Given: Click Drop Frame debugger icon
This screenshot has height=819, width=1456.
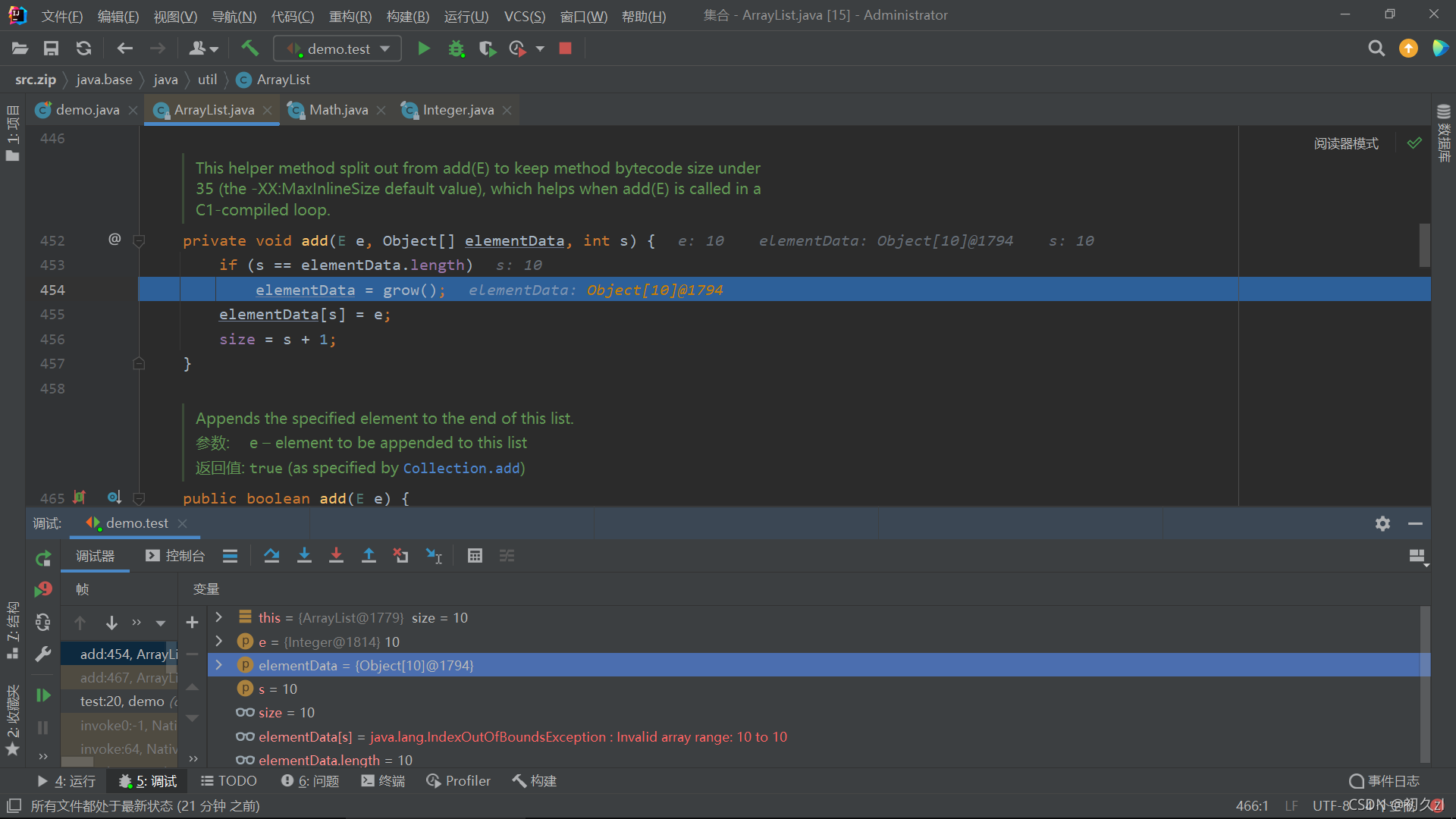Looking at the screenshot, I should pos(400,556).
